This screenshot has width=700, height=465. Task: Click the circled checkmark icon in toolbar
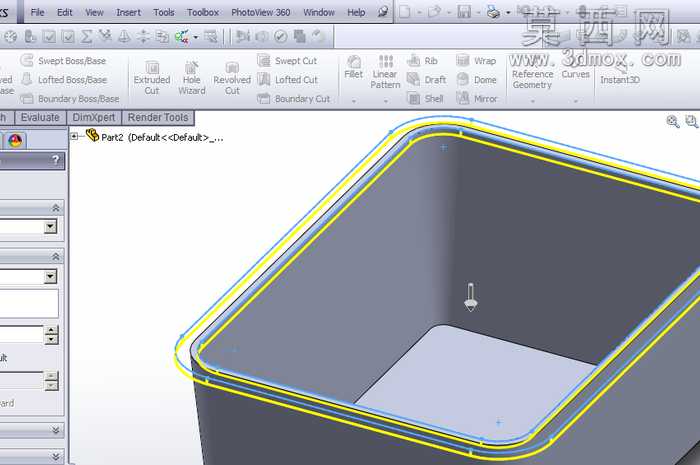281,37
